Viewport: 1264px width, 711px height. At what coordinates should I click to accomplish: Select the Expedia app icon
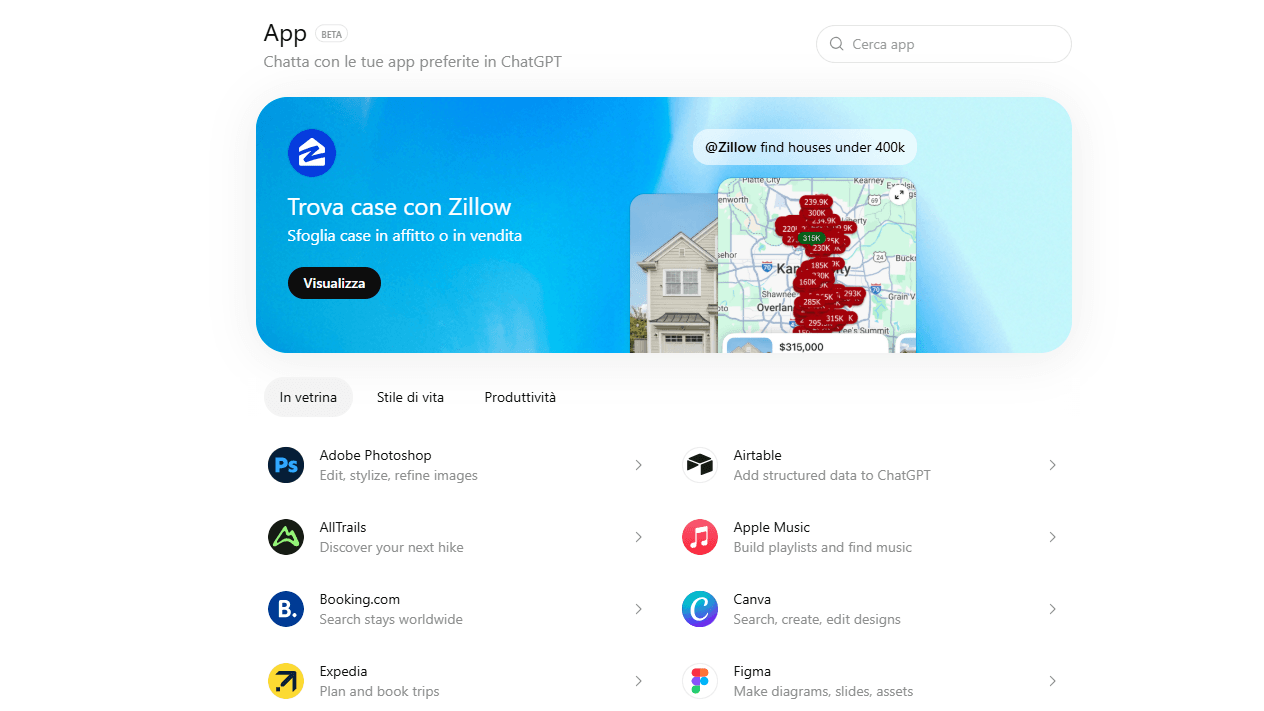(x=286, y=681)
